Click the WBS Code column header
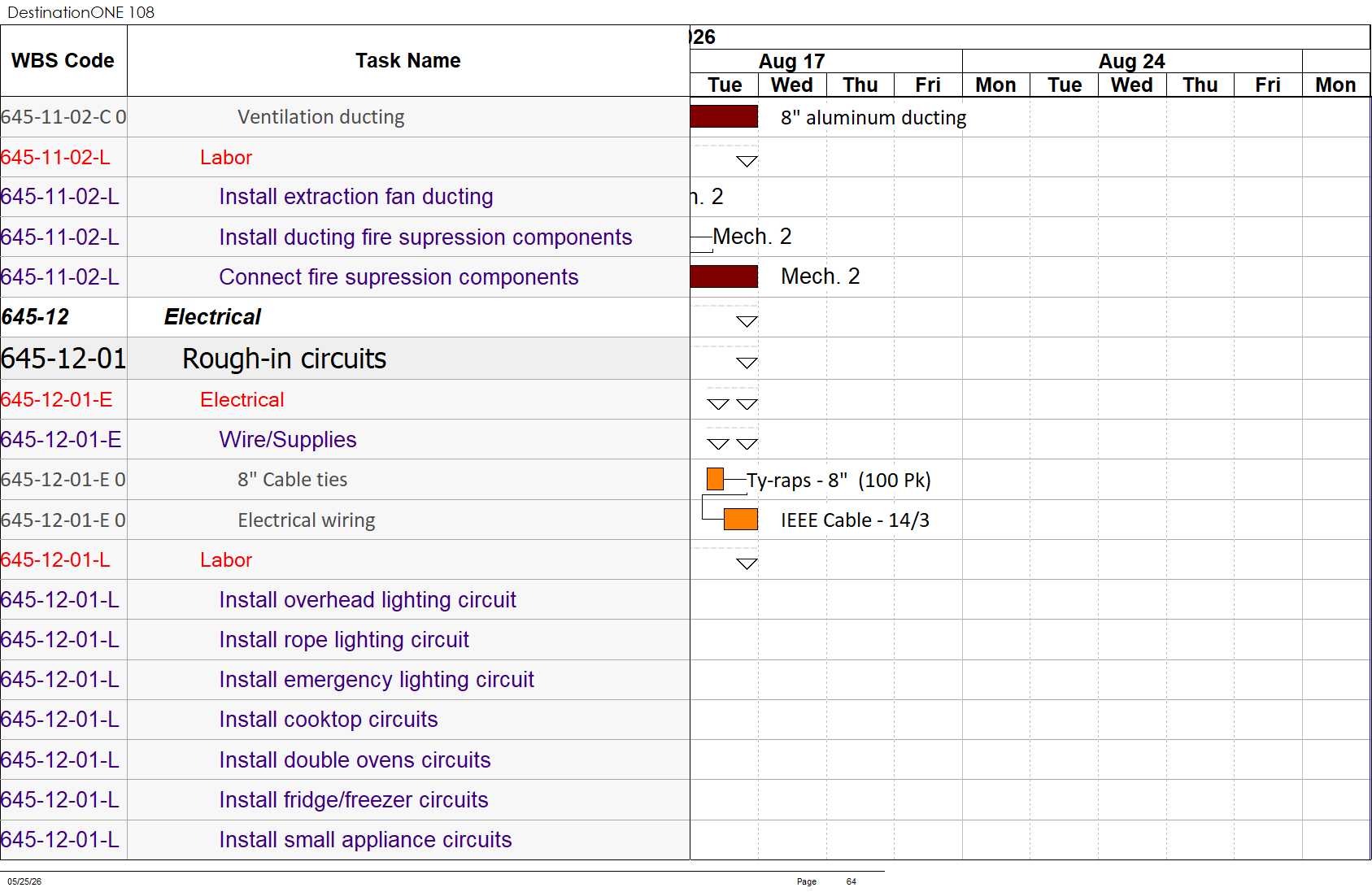The width and height of the screenshot is (1372, 892). (63, 61)
